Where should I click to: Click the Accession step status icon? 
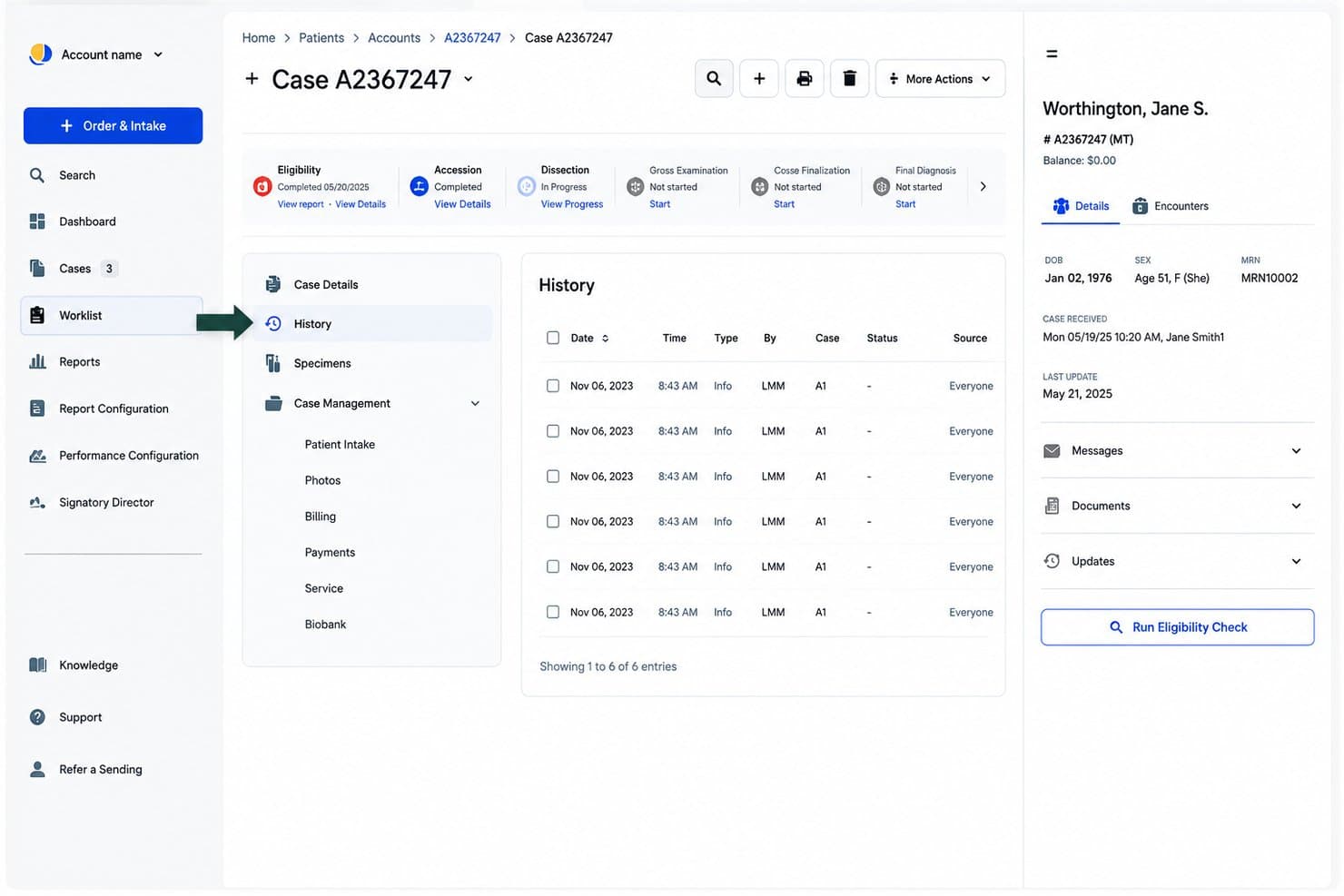419,186
